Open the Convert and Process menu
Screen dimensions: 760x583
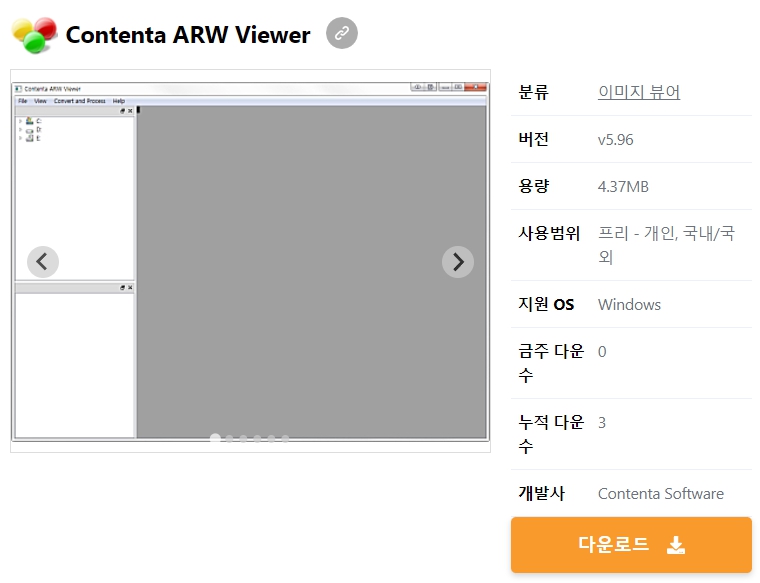pos(79,101)
